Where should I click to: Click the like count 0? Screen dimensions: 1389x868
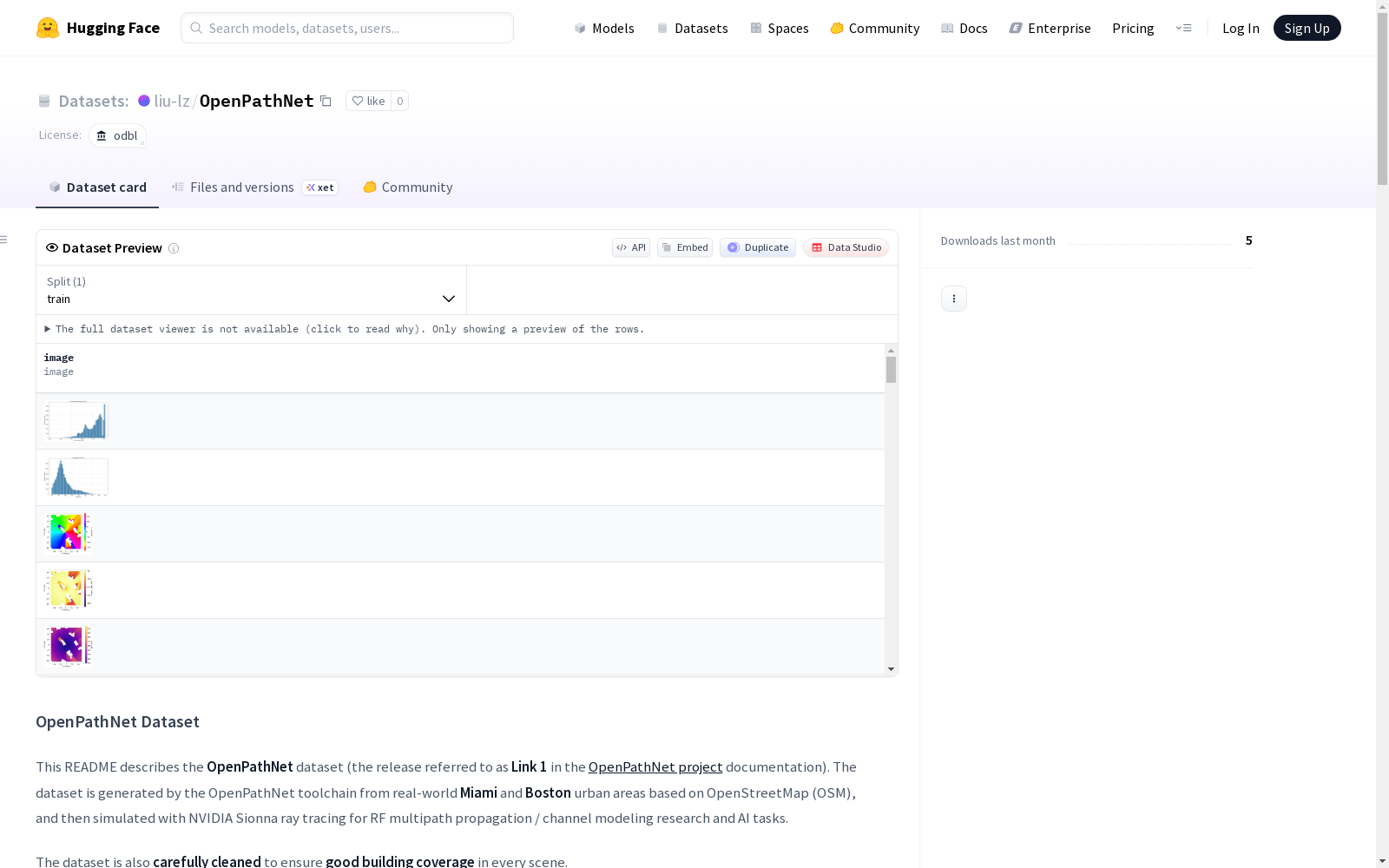(399, 101)
